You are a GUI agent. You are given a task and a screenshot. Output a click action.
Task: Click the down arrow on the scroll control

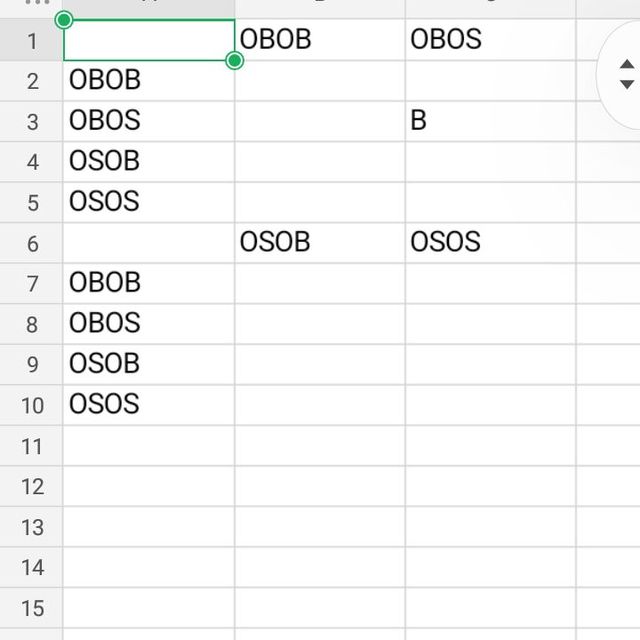pos(627,84)
